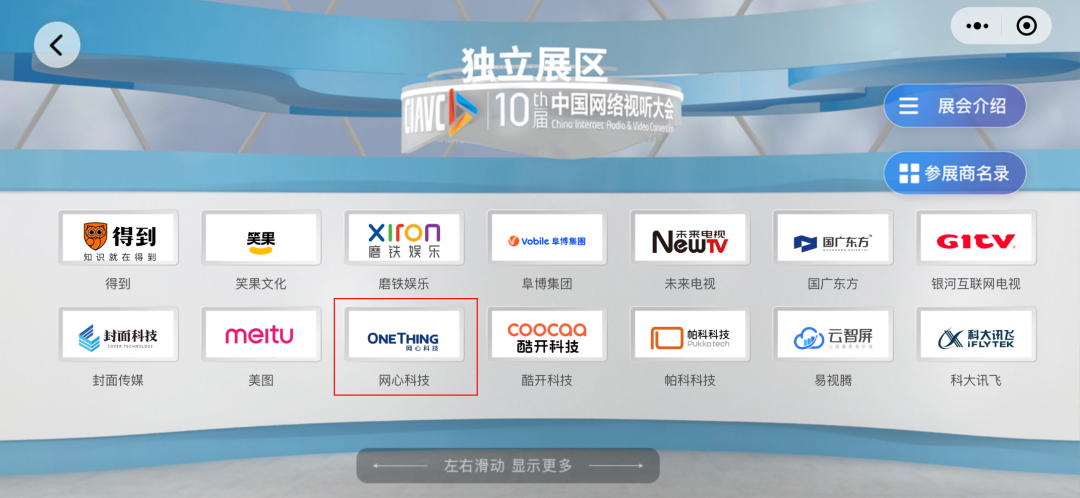The height and width of the screenshot is (498, 1080).
Task: Tap the mini program close target icon
Action: coord(1026,26)
